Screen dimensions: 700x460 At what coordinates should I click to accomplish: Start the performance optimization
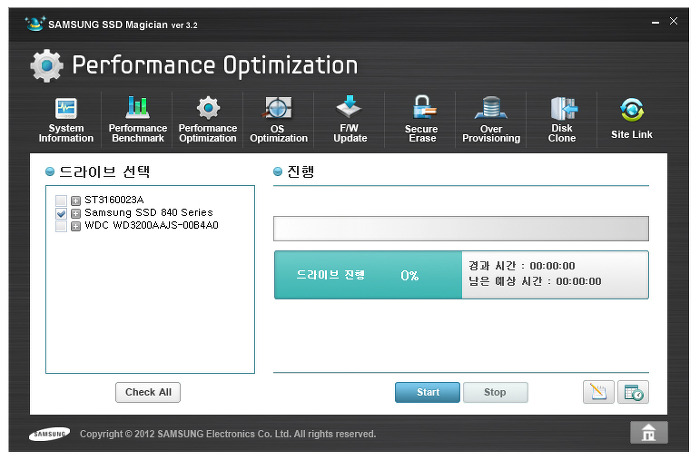(x=427, y=392)
